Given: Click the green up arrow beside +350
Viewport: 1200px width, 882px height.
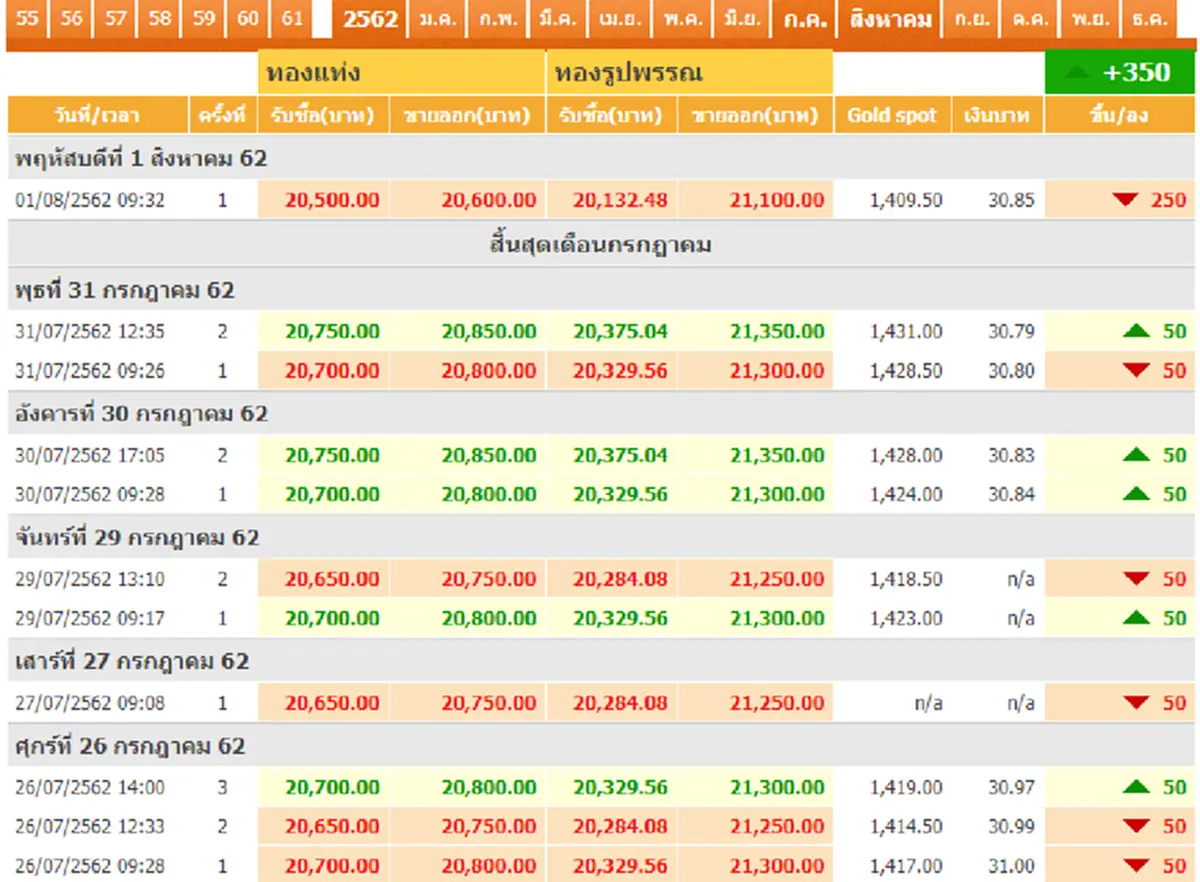Looking at the screenshot, I should (x=1079, y=73).
